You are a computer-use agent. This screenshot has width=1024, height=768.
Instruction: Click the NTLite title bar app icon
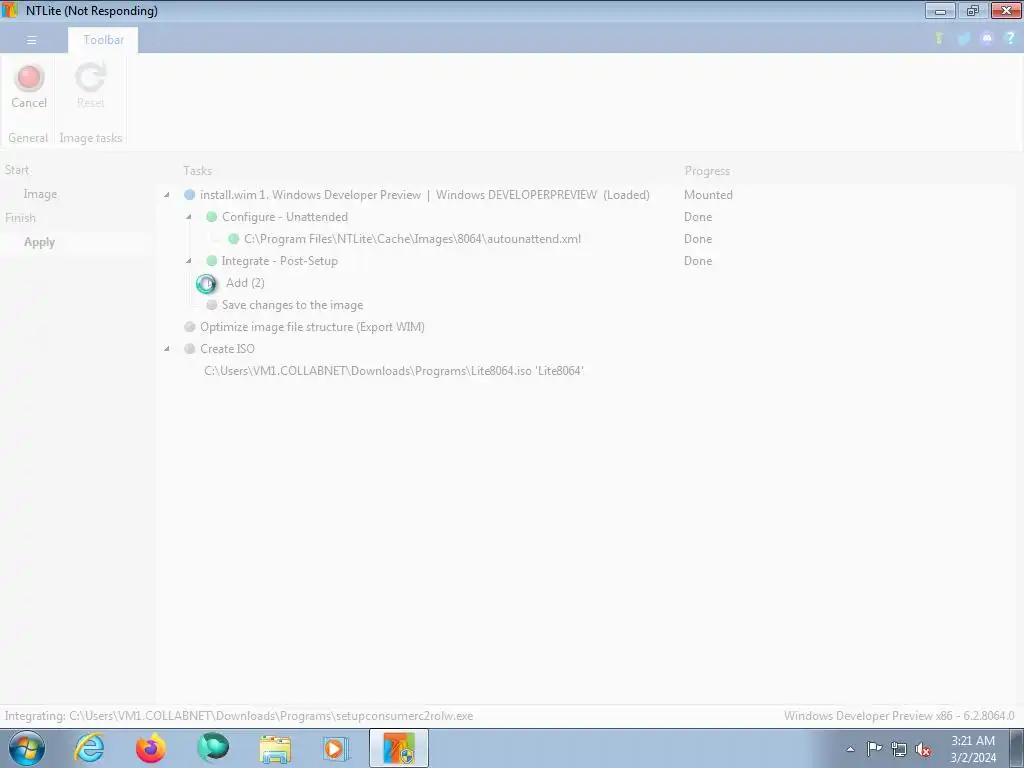pyautogui.click(x=10, y=10)
